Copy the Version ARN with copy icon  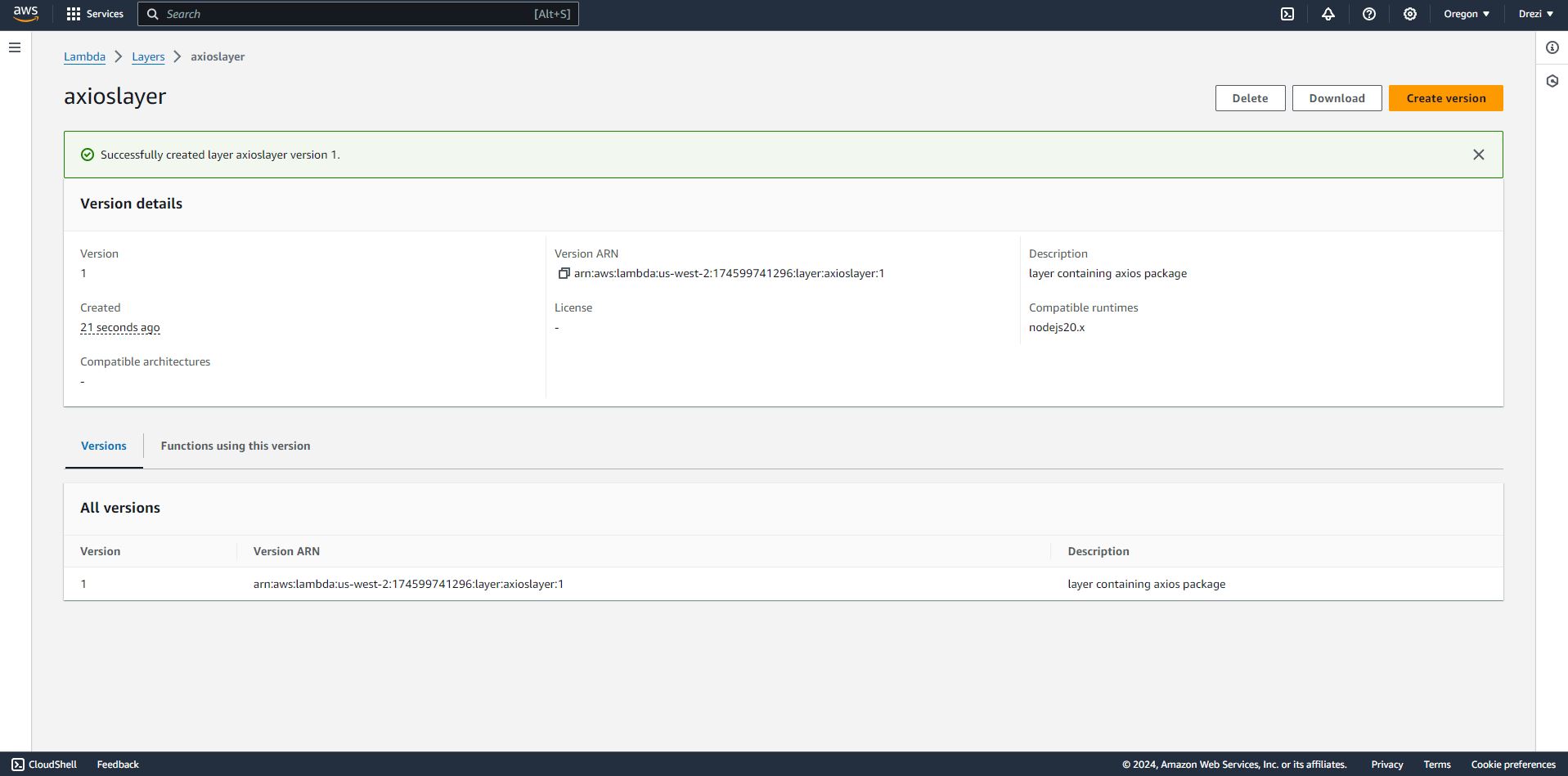pyautogui.click(x=564, y=273)
